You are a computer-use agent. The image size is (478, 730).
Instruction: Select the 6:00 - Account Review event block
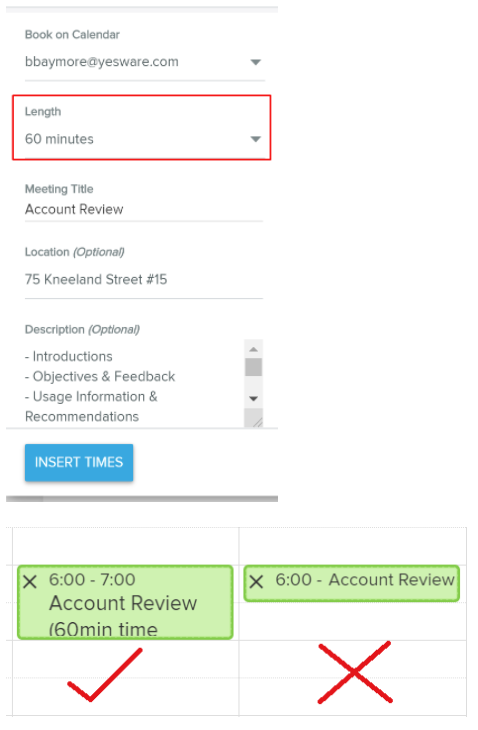point(352,583)
